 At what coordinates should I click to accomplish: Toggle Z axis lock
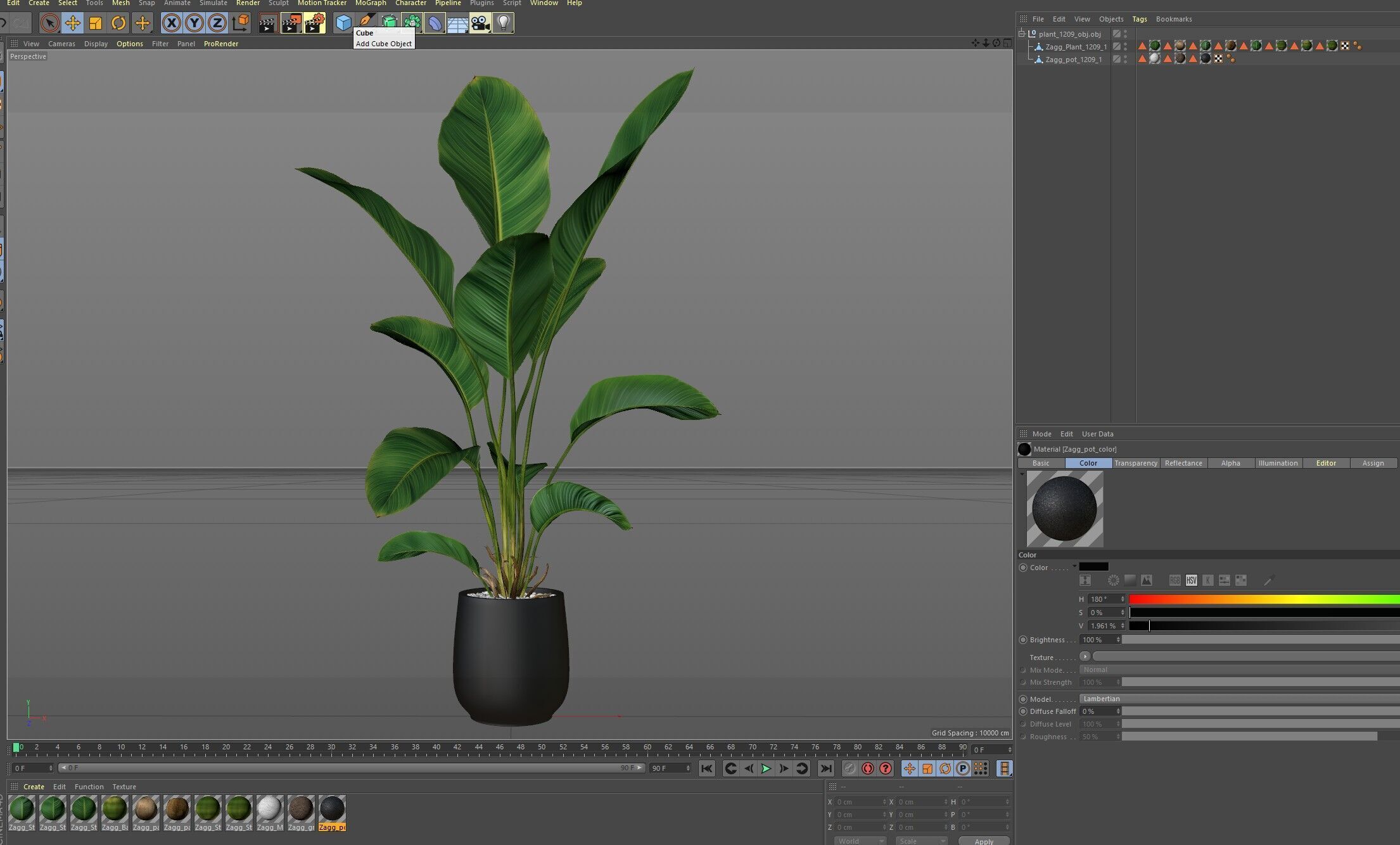(217, 23)
